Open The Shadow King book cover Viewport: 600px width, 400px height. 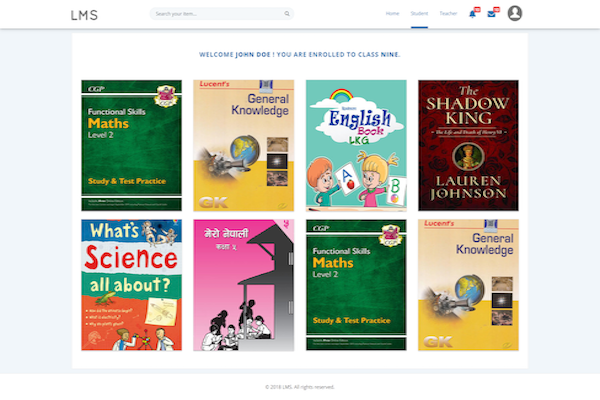click(468, 145)
